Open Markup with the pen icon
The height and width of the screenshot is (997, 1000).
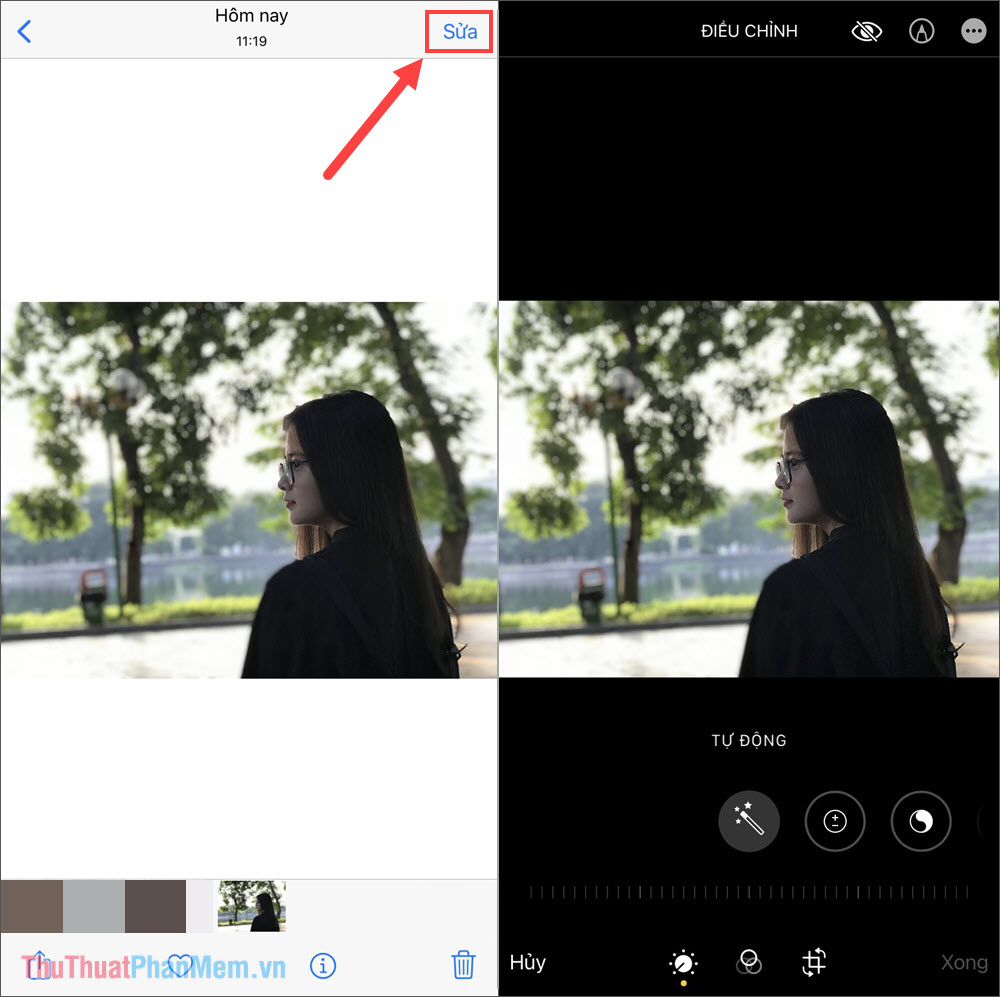point(921,31)
